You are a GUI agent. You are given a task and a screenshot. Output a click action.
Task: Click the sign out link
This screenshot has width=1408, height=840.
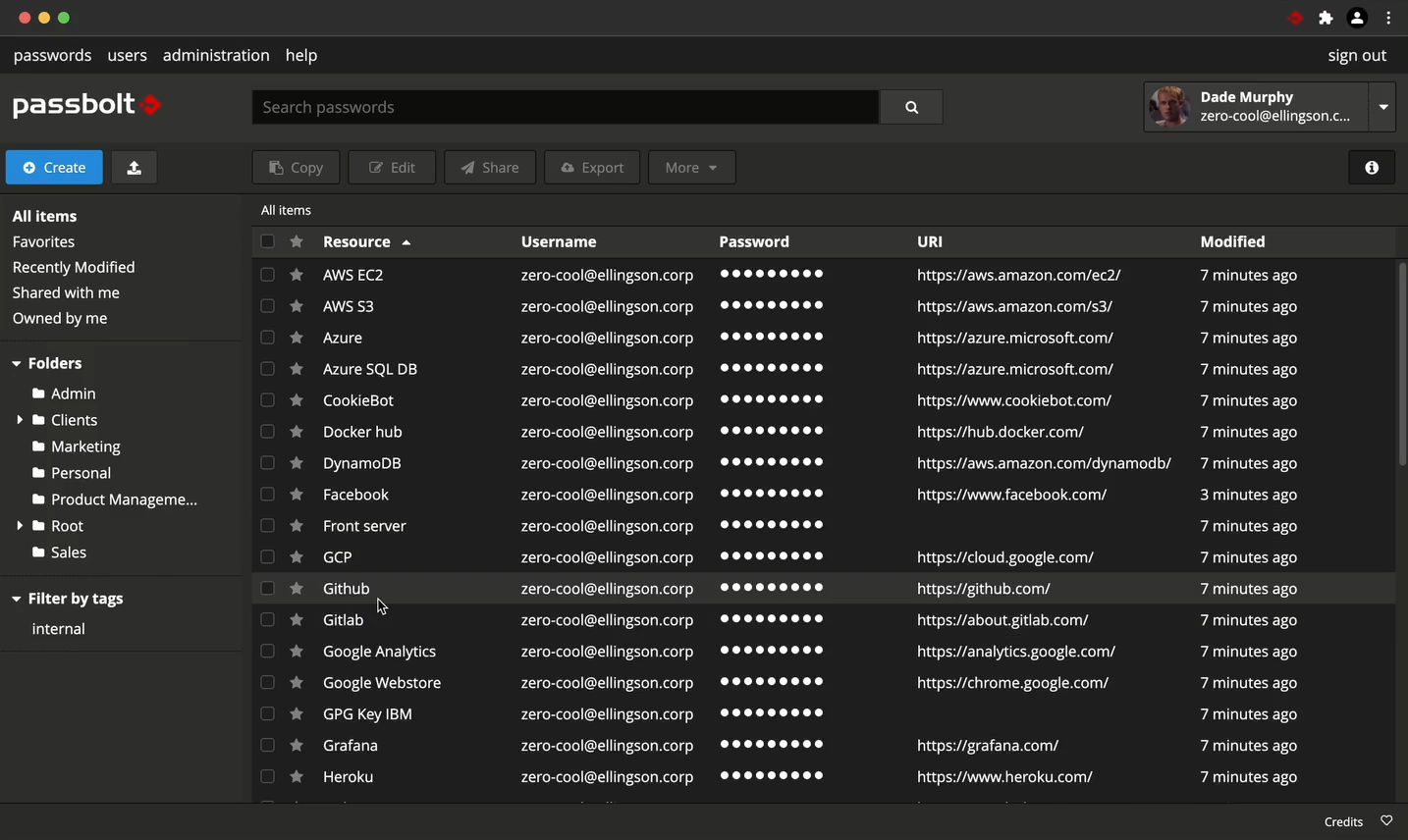point(1357,55)
